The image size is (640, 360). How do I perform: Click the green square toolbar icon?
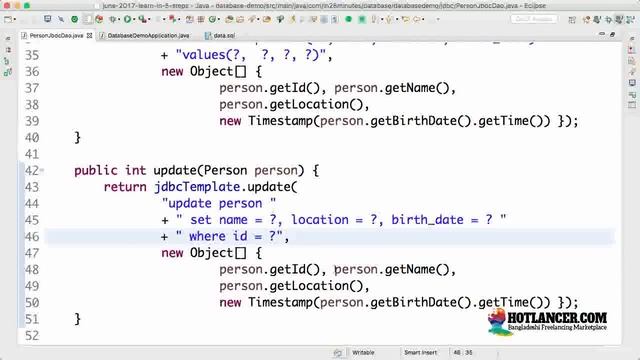click(362, 19)
